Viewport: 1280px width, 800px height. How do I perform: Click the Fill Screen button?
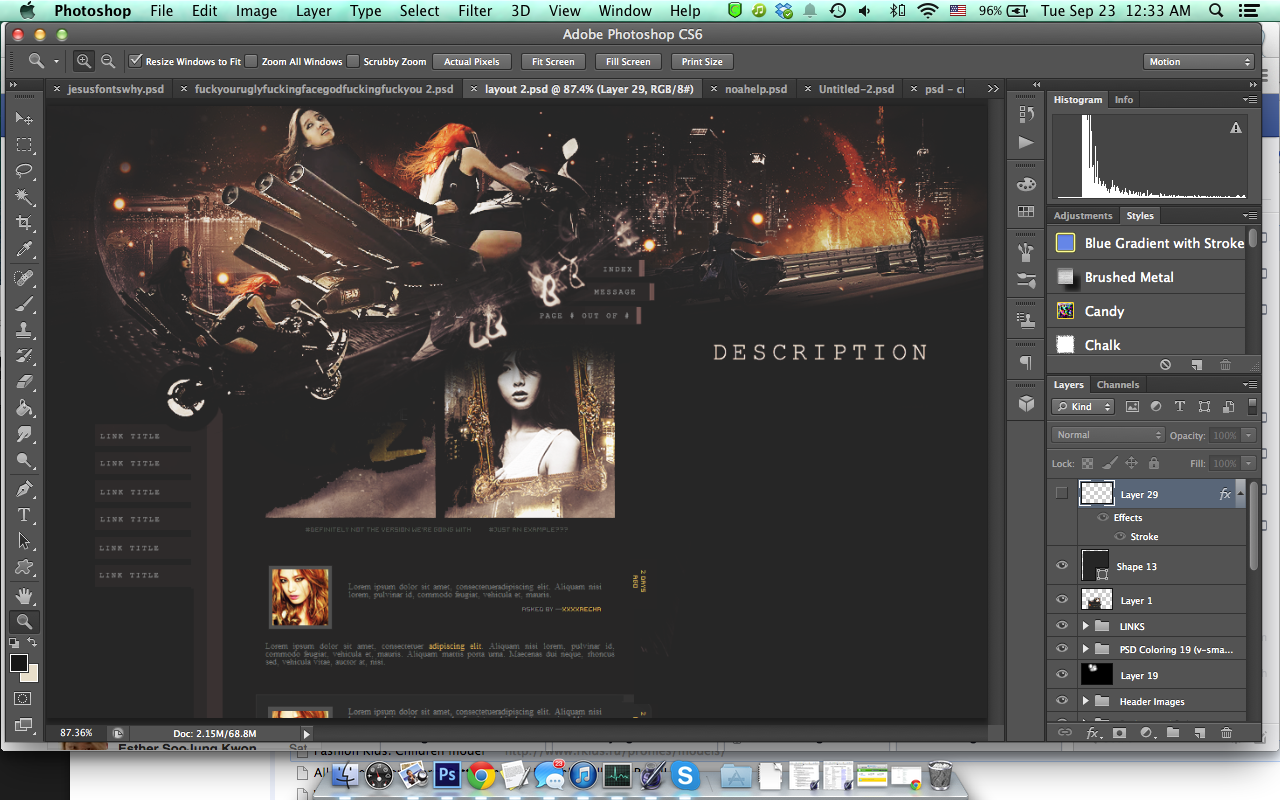[628, 61]
